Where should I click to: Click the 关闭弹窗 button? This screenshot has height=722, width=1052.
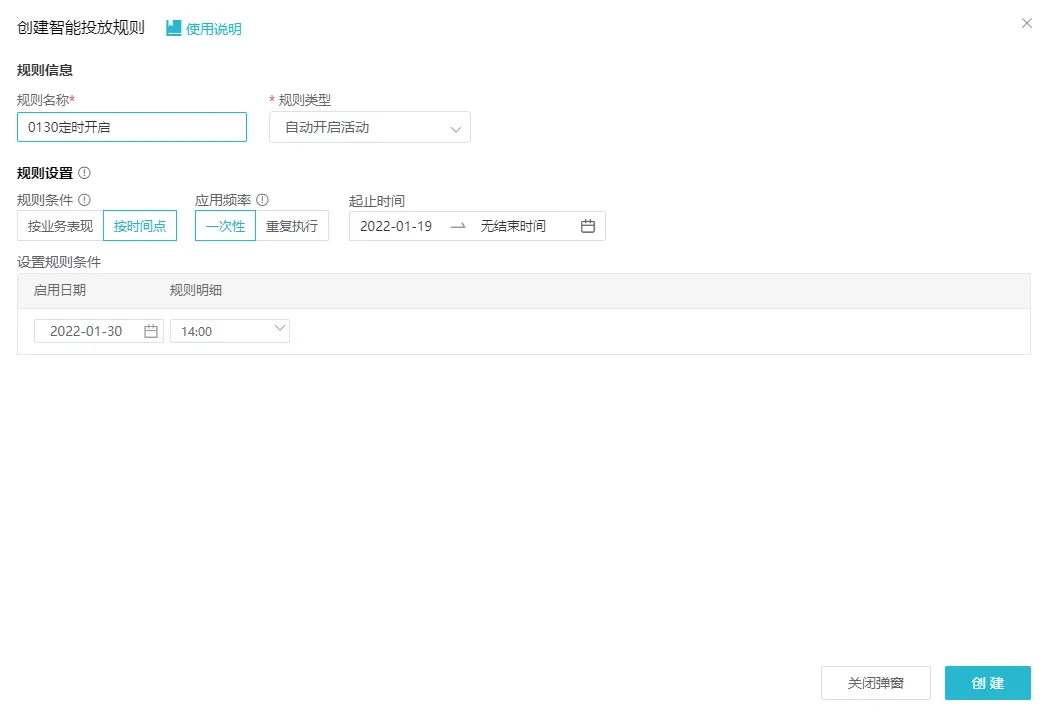tap(876, 683)
